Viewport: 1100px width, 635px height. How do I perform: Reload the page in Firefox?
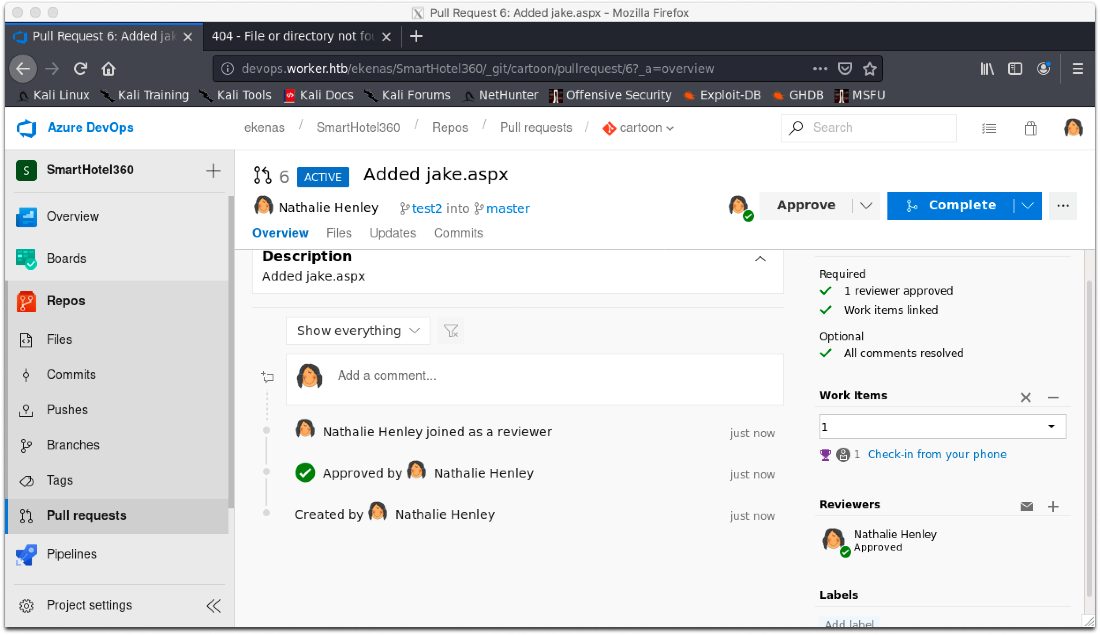(x=81, y=69)
